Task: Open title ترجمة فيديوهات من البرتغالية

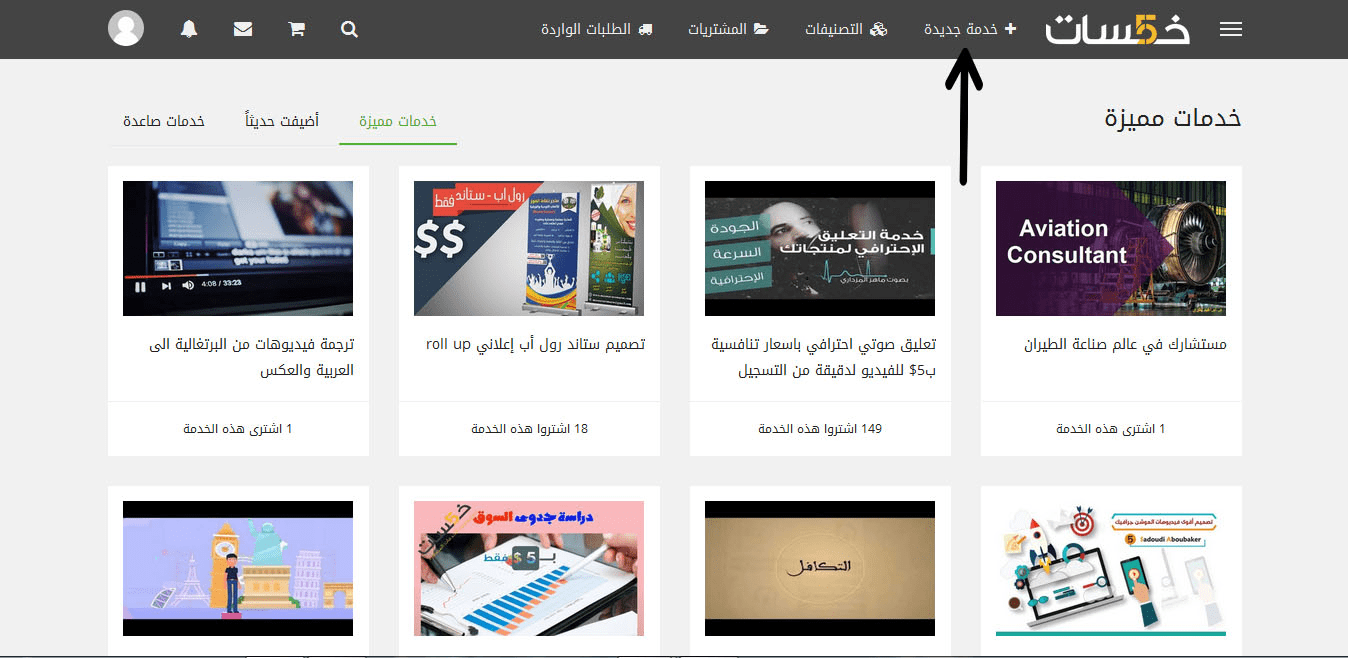Action: pos(251,357)
